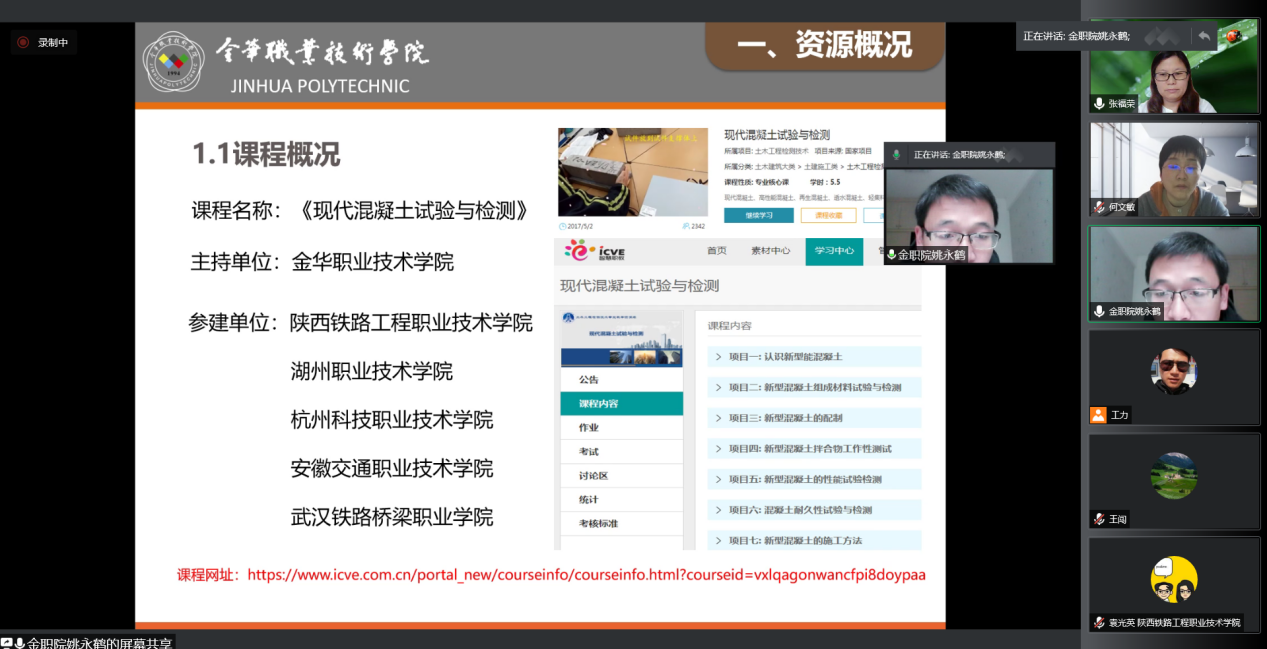1267x649 pixels.
Task: Click the red recording indicator icon
Action: click(x=23, y=42)
